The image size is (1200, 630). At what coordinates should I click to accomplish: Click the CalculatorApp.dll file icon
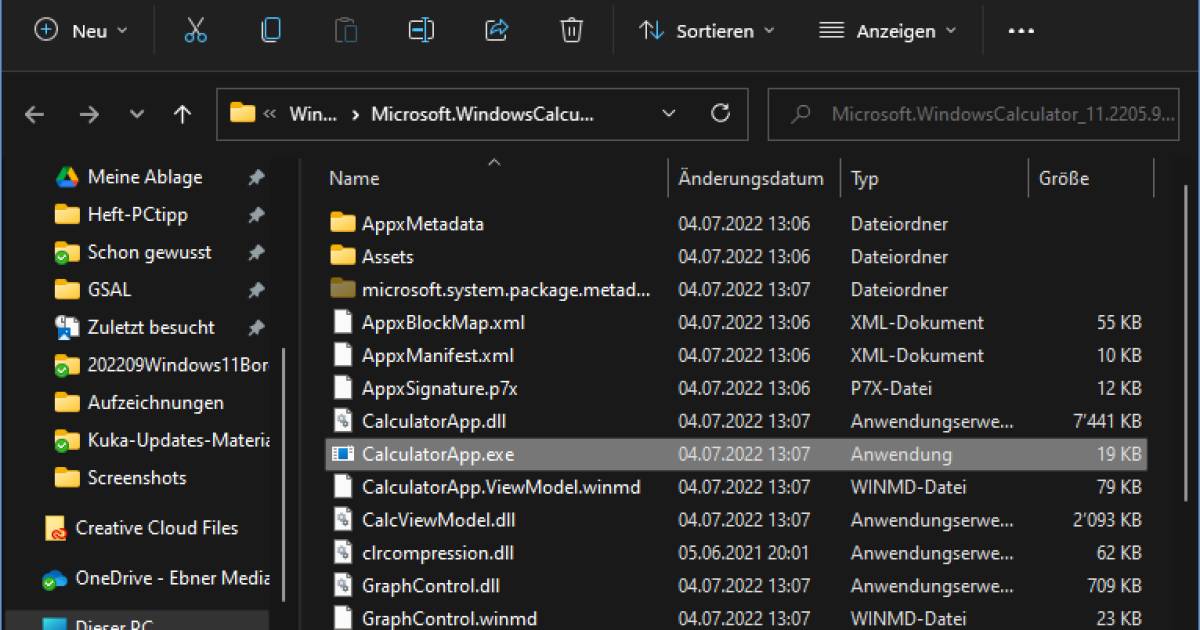[343, 421]
